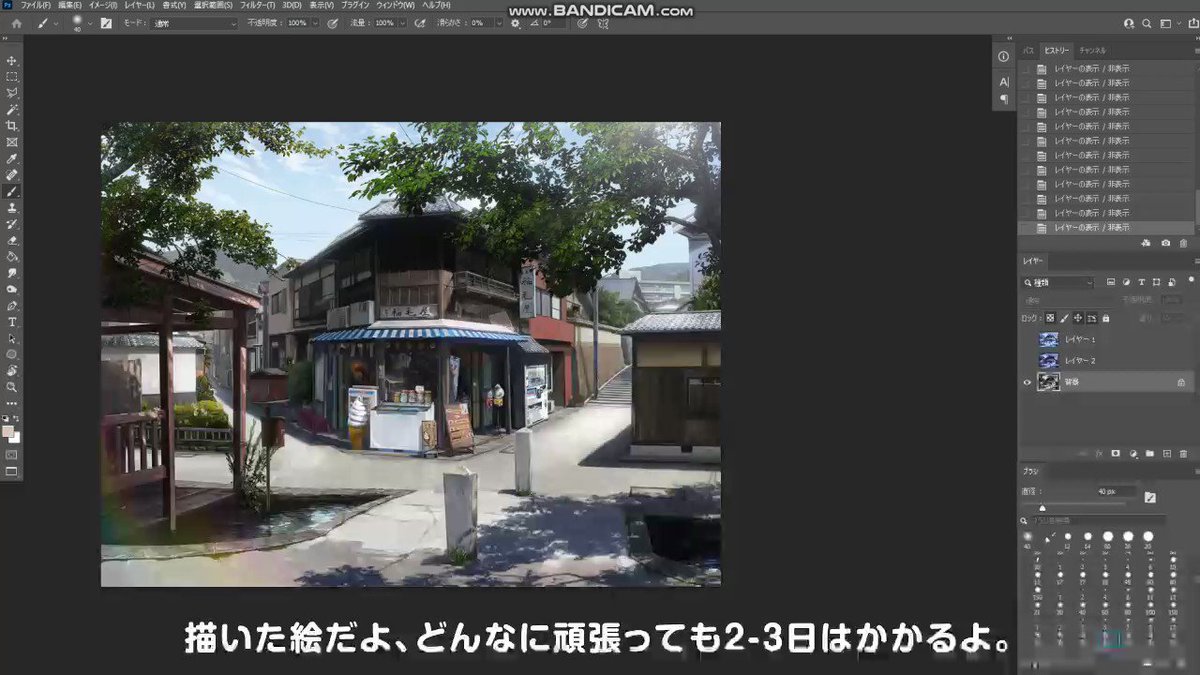Open the brush preset picker dropdown

pos(90,22)
